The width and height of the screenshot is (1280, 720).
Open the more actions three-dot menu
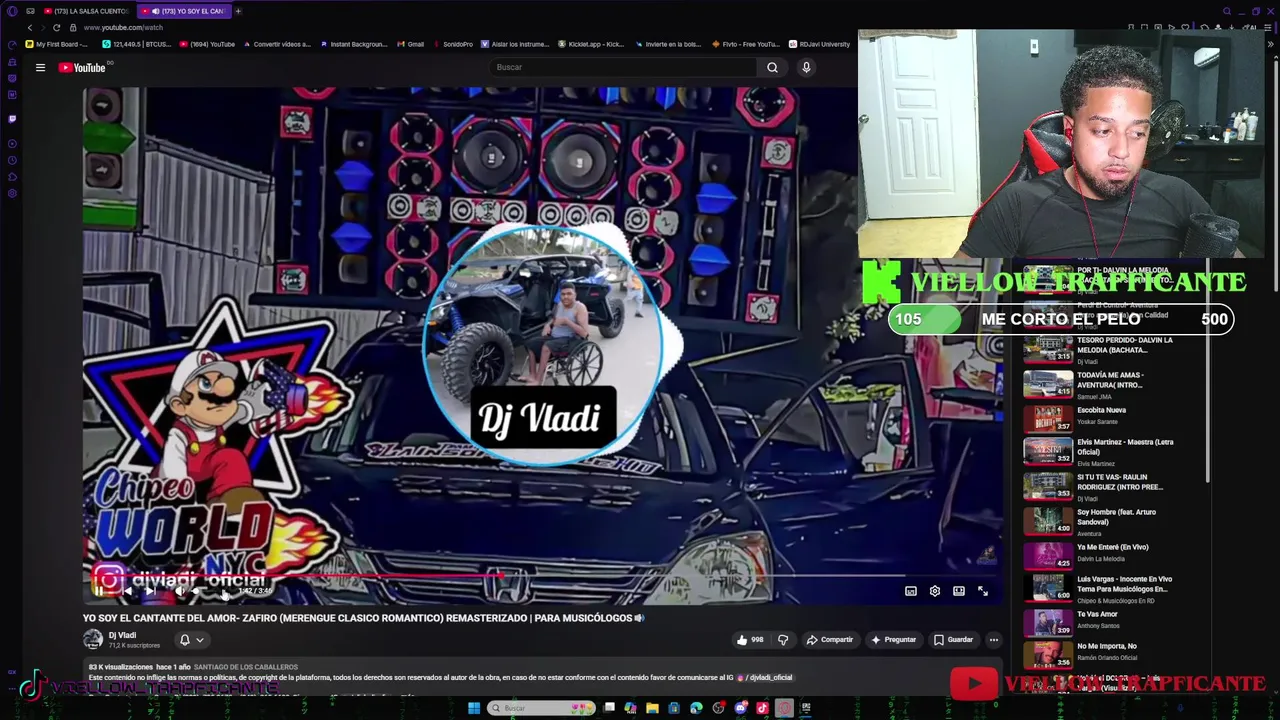click(x=993, y=640)
